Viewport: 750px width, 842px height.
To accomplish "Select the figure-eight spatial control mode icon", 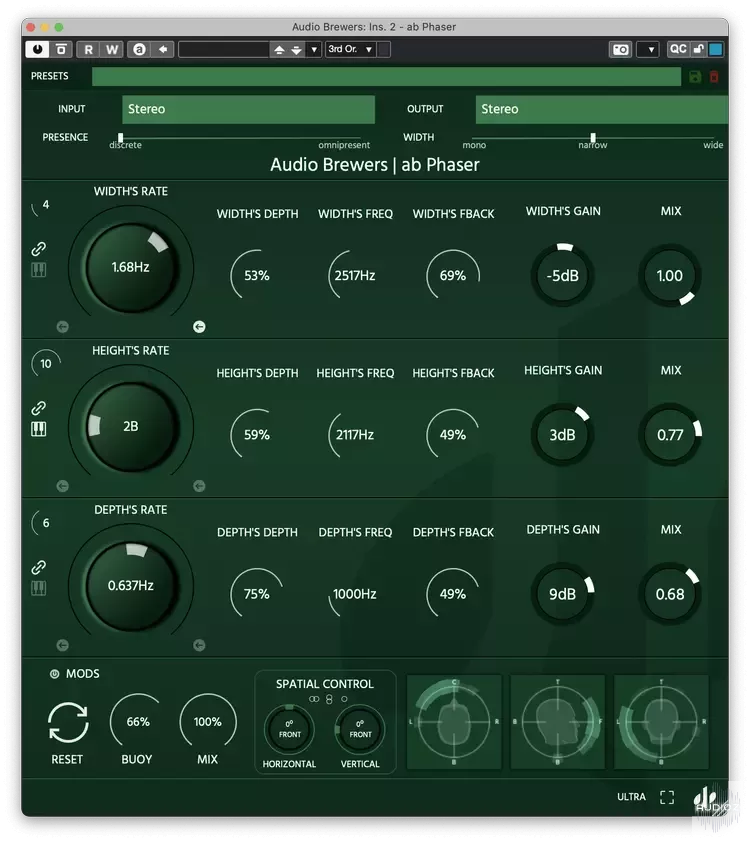I will pos(329,699).
